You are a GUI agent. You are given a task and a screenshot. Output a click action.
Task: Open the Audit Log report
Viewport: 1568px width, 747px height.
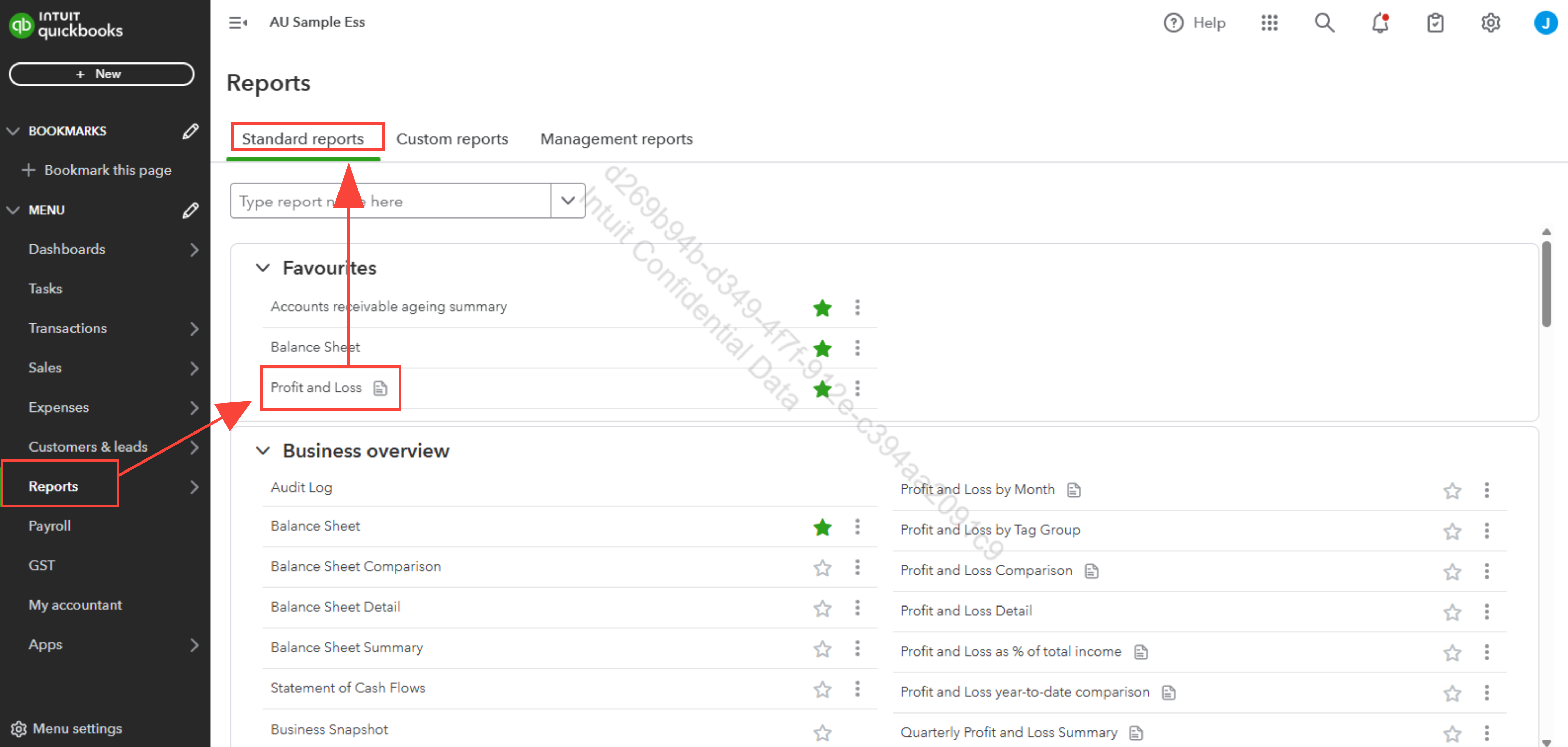[301, 487]
